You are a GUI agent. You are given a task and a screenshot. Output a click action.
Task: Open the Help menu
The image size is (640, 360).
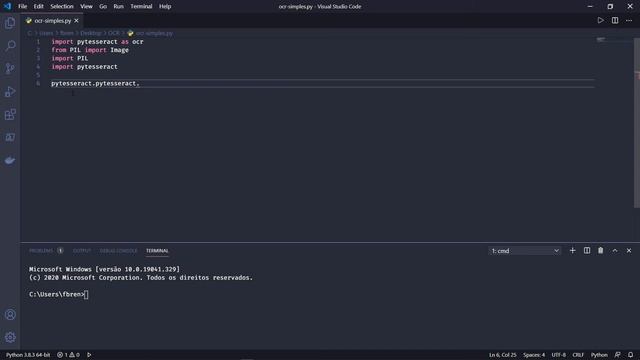click(x=165, y=6)
